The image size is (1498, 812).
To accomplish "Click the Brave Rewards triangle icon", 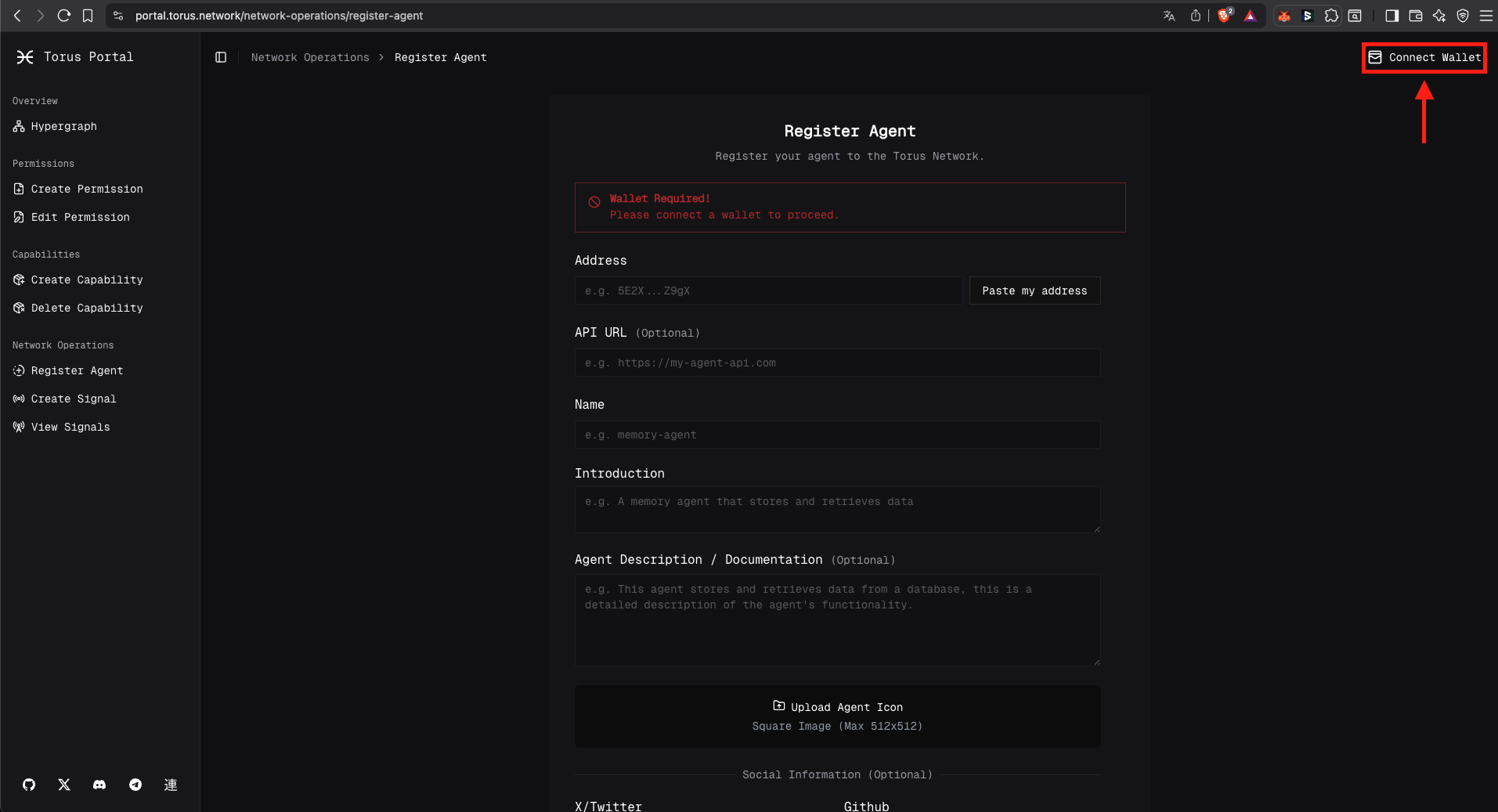I will (x=1250, y=15).
